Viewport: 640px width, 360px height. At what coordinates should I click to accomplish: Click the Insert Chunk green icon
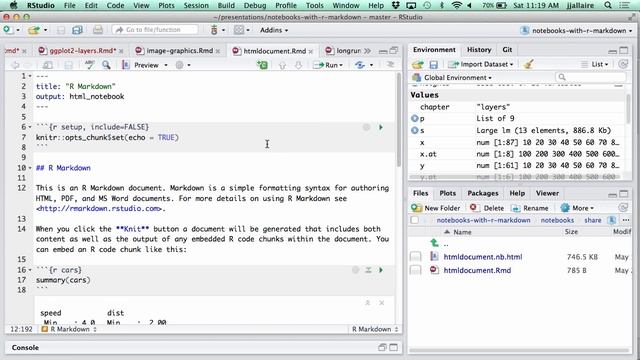point(262,65)
